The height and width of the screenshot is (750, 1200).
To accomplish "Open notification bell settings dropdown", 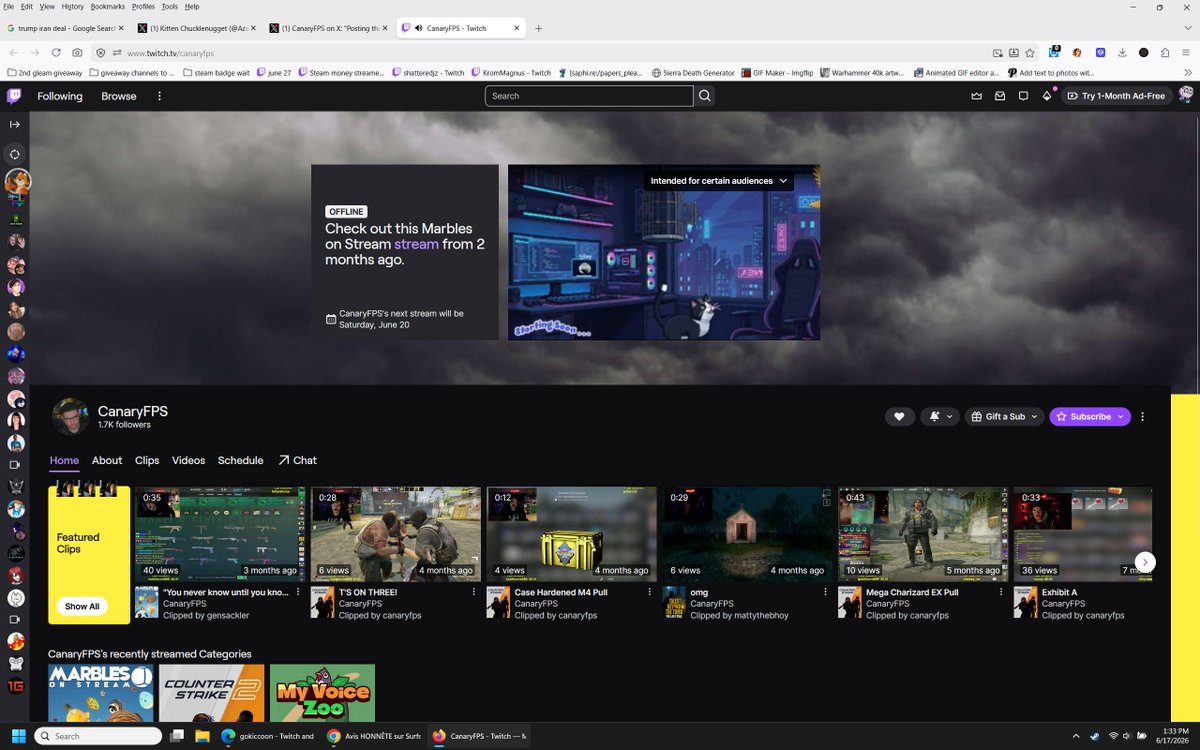I will (x=939, y=416).
